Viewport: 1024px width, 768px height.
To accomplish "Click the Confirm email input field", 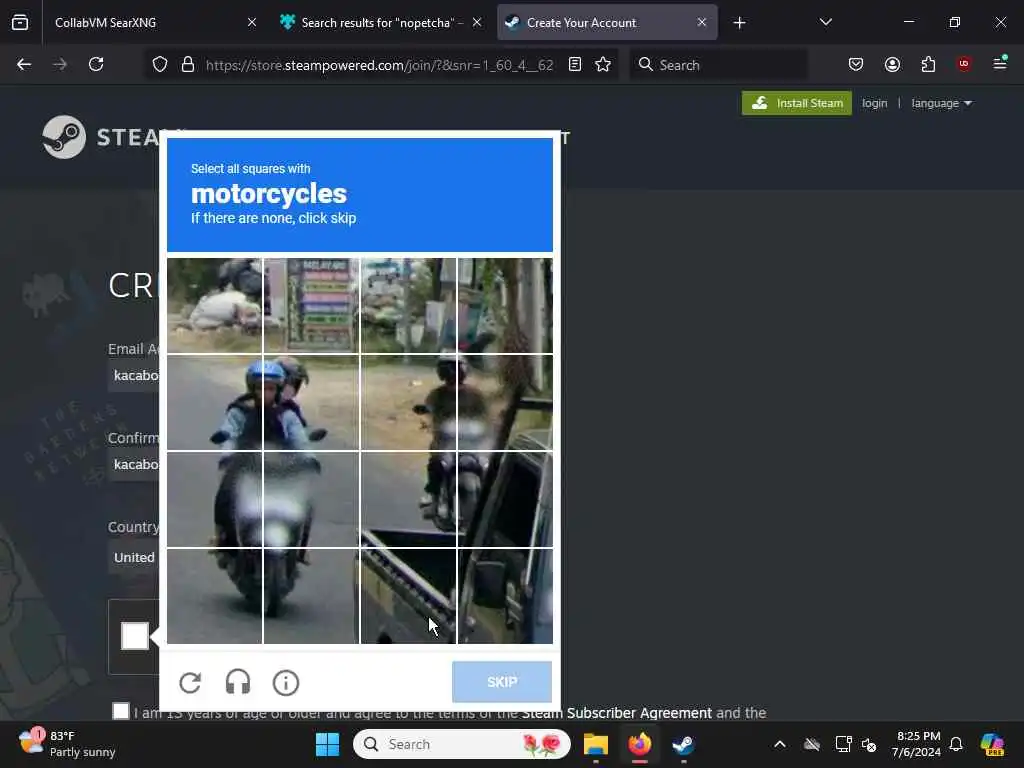I will (x=133, y=464).
